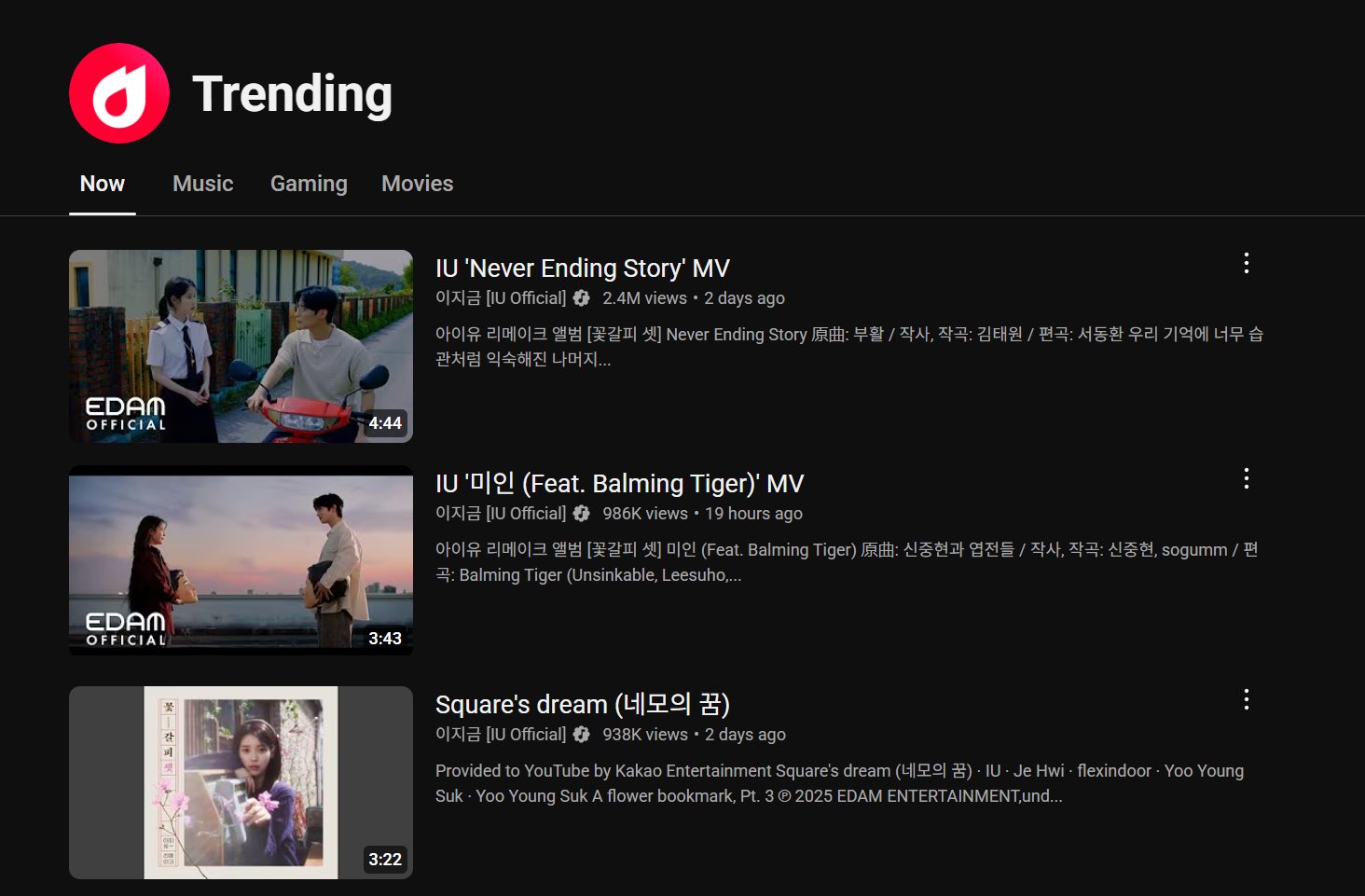
Task: Open the IU 'Never Ending Story' MV title
Action: pyautogui.click(x=582, y=269)
